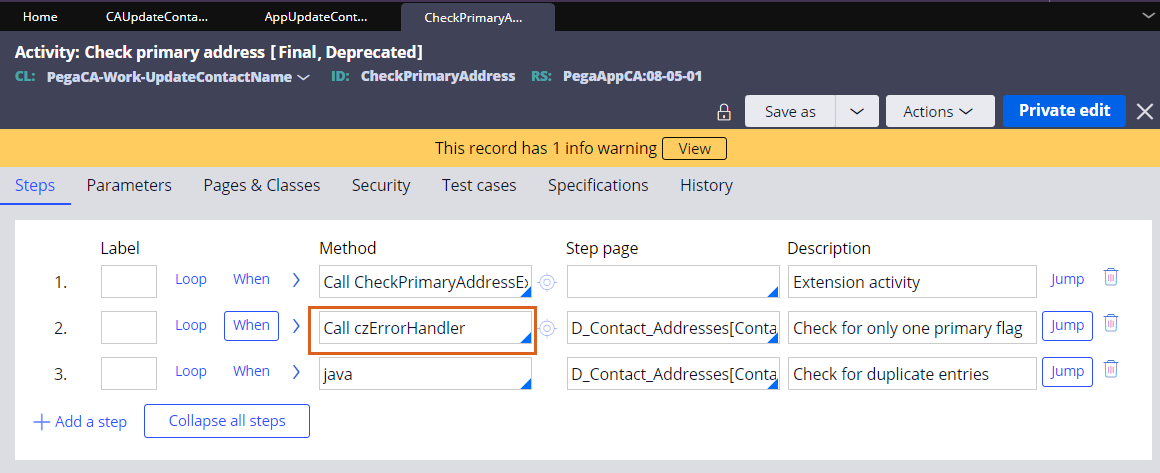Delete step 1 with its trash icon
1160x473 pixels.
pos(1110,278)
